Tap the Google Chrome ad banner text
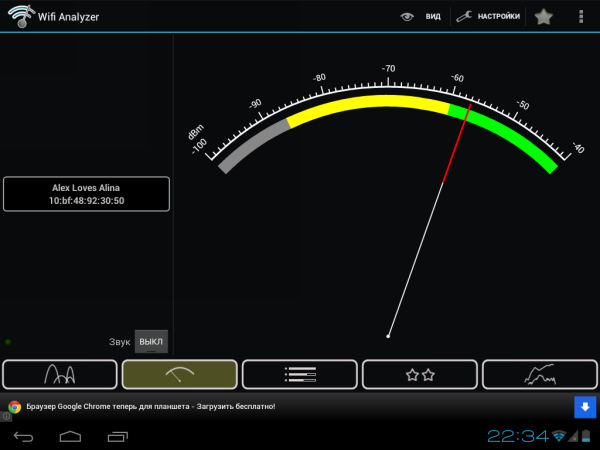 [151, 406]
